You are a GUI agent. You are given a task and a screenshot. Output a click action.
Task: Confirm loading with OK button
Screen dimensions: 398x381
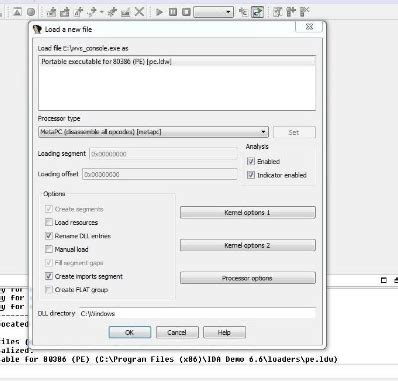(130, 332)
